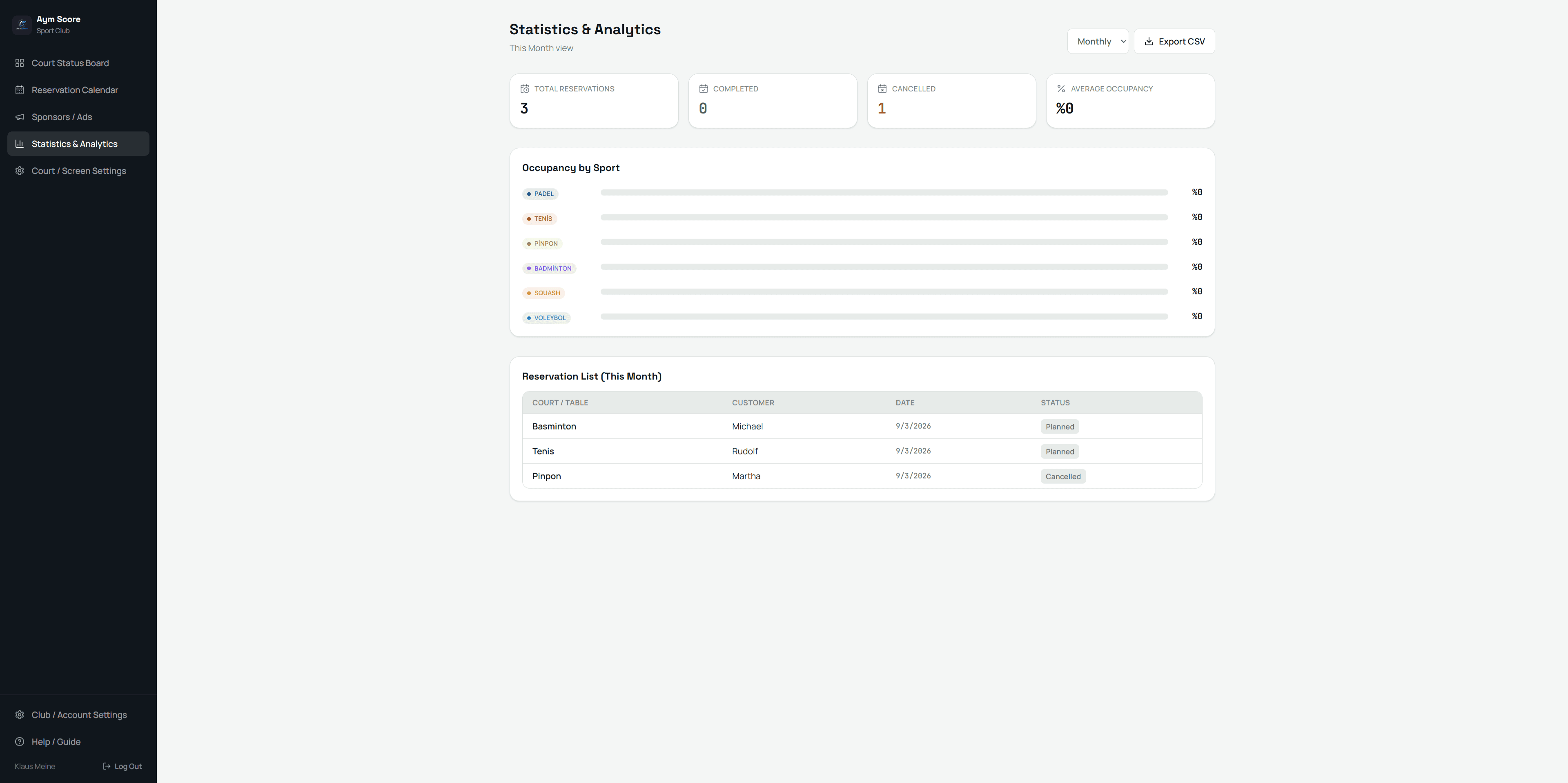Open the Monthly period dropdown

click(x=1098, y=41)
